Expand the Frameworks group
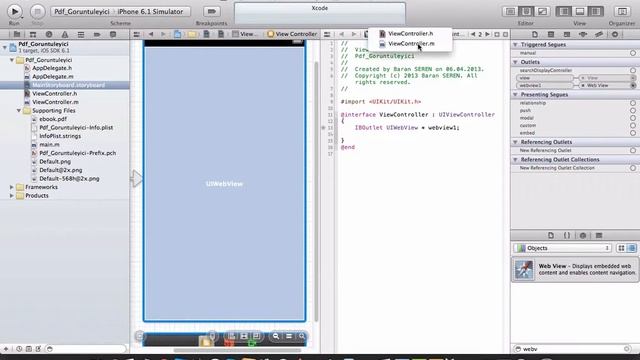 (11, 187)
